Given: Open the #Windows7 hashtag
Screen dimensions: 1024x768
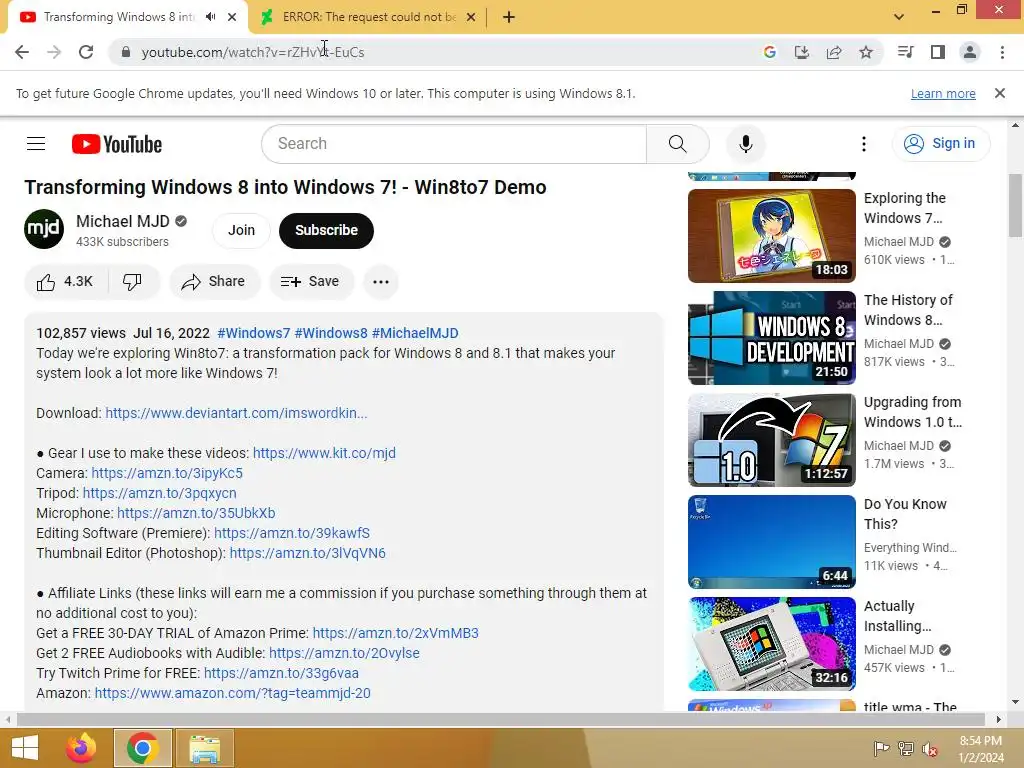Looking at the screenshot, I should coord(253,333).
